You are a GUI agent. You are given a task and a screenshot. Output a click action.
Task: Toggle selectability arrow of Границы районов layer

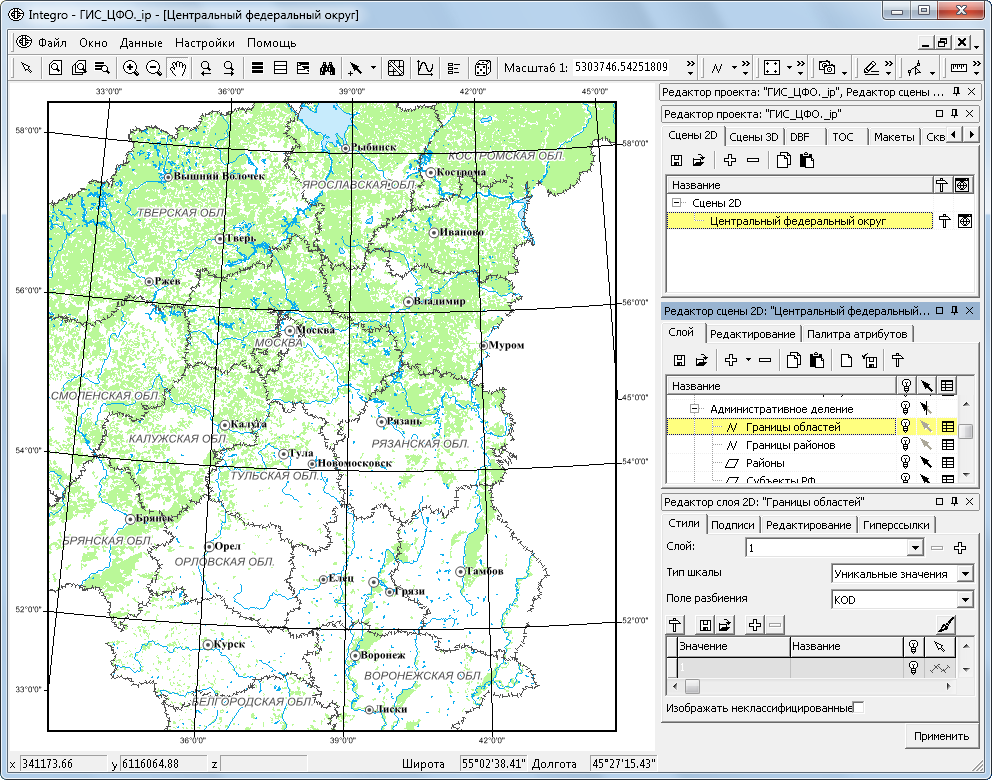(x=926, y=445)
